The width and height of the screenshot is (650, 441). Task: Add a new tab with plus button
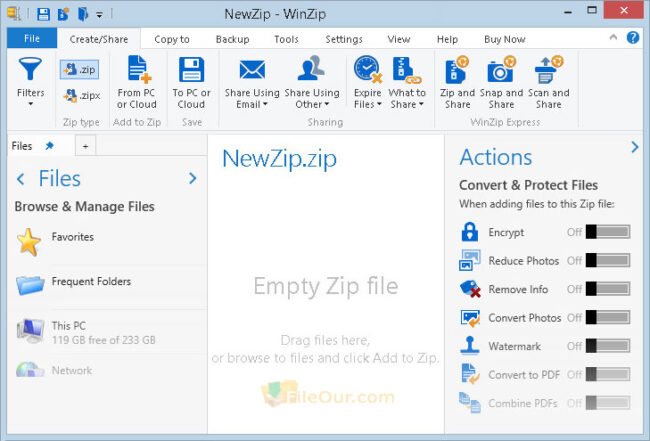coord(85,146)
